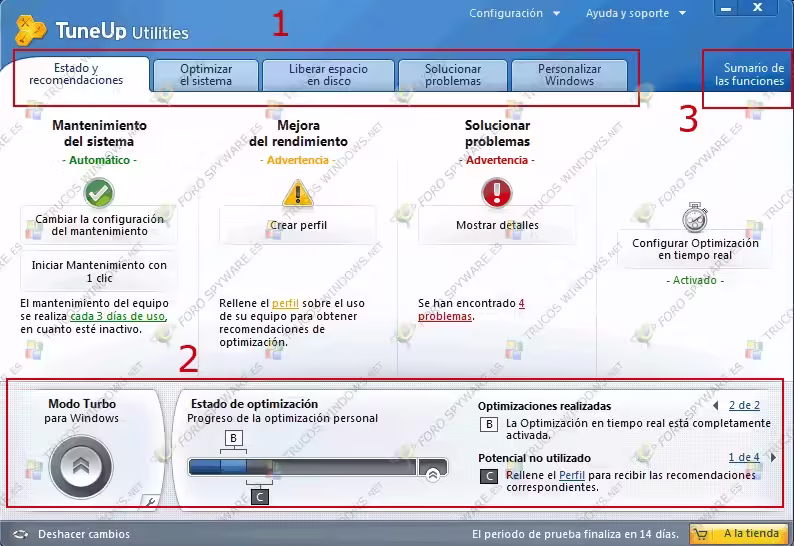
Task: Select the Estado y recomendaciones tab
Action: (x=75, y=74)
